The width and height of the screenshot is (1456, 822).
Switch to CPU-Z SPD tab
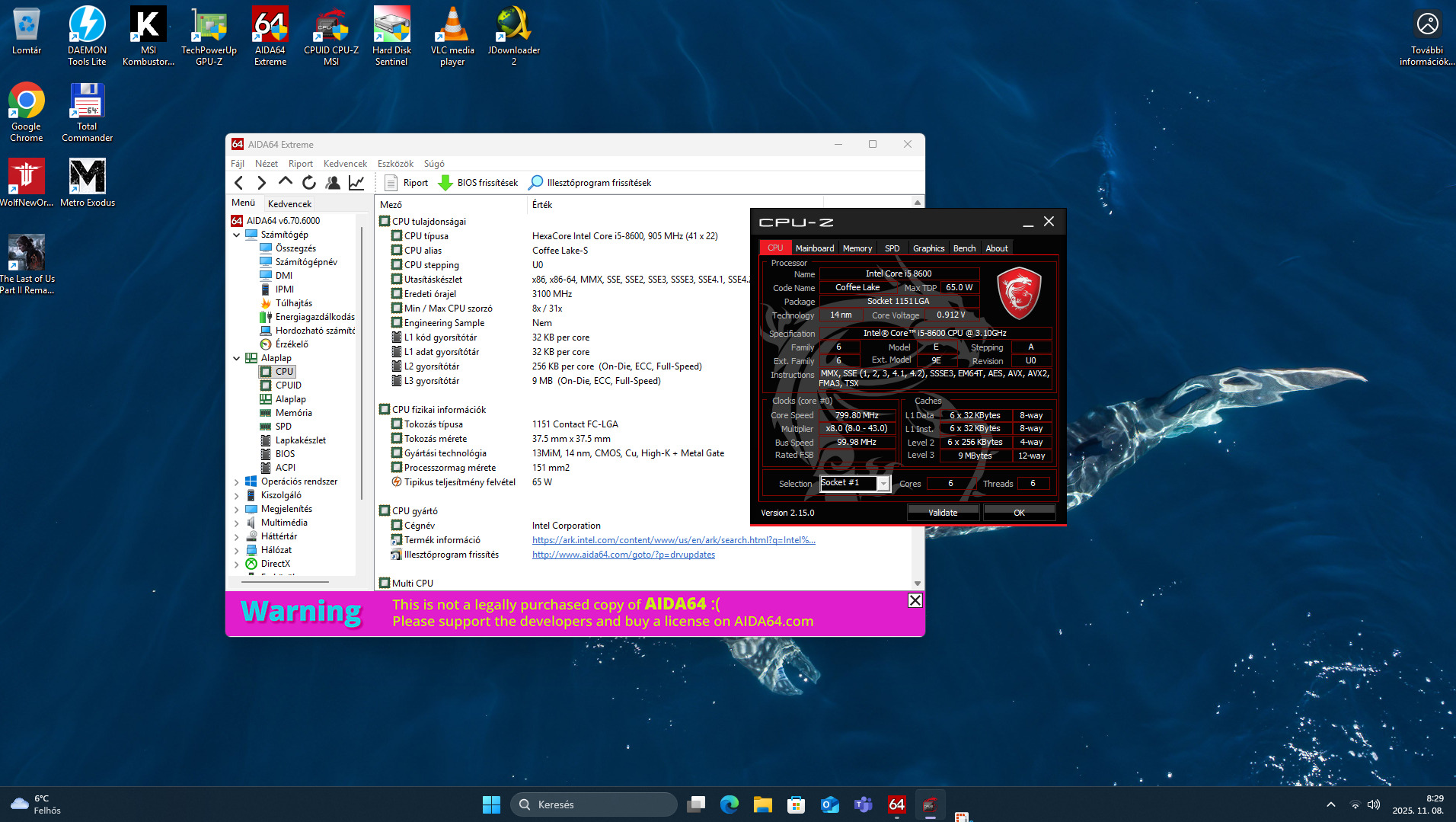(892, 248)
